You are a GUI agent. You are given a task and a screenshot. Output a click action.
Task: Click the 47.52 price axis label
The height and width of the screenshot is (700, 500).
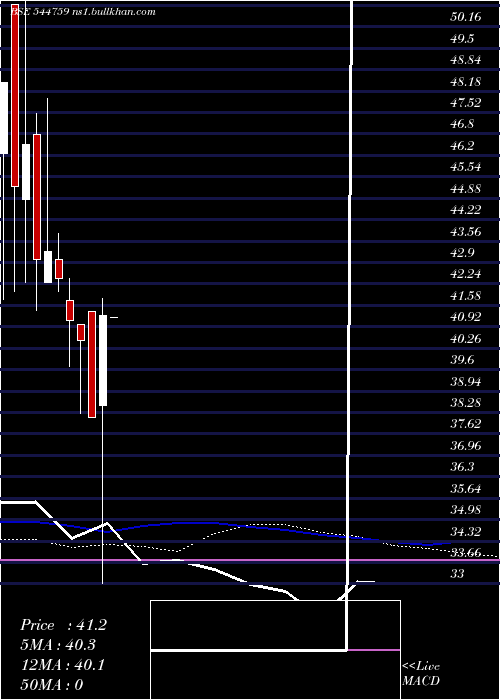point(466,103)
